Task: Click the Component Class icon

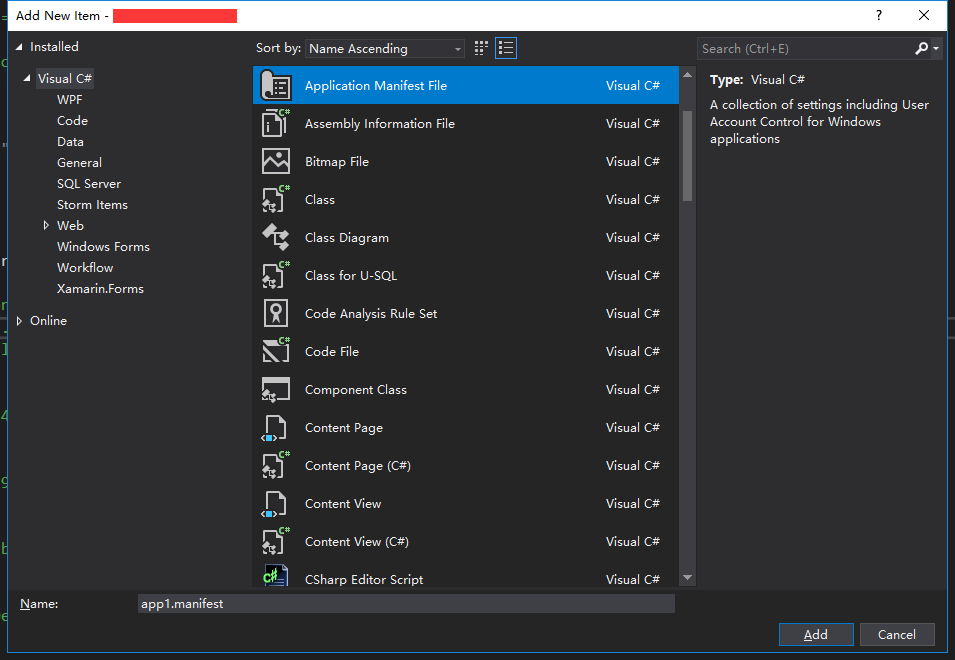Action: (276, 389)
